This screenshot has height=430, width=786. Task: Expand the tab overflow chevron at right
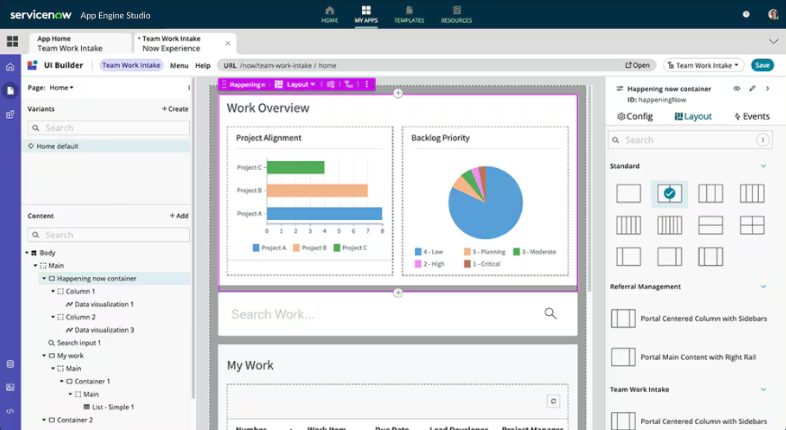click(773, 42)
